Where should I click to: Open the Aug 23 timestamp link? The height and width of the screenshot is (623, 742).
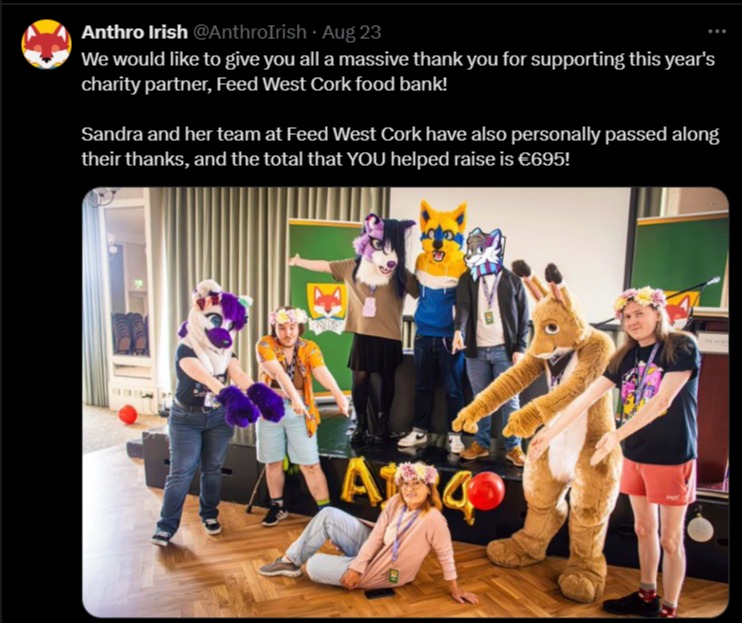point(351,32)
